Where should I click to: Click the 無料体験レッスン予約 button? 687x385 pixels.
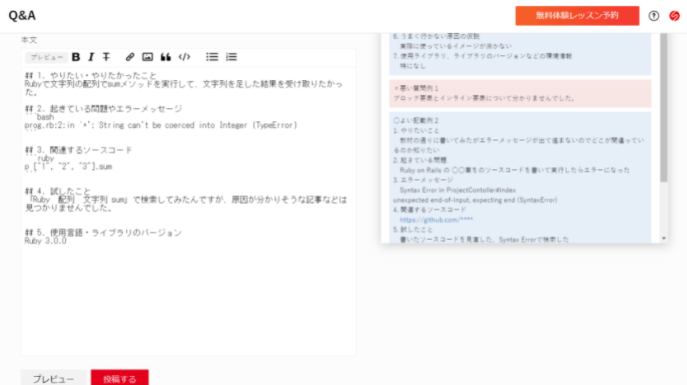577,16
